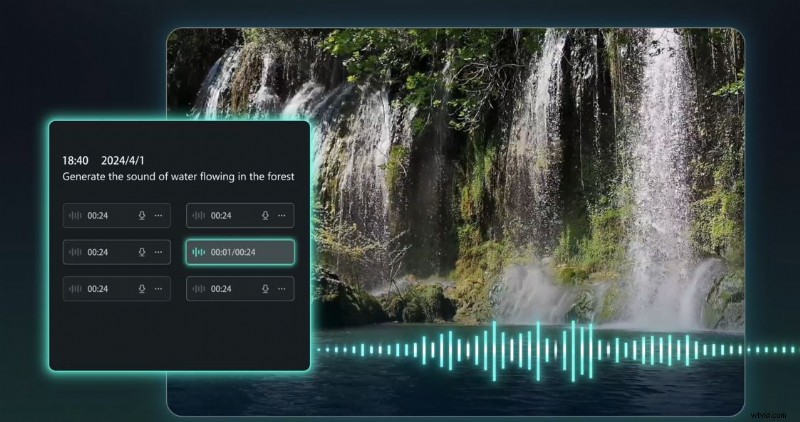The image size is (800, 422).
Task: Select the highlighted 00:01/00:24 audio clip
Action: coord(240,253)
